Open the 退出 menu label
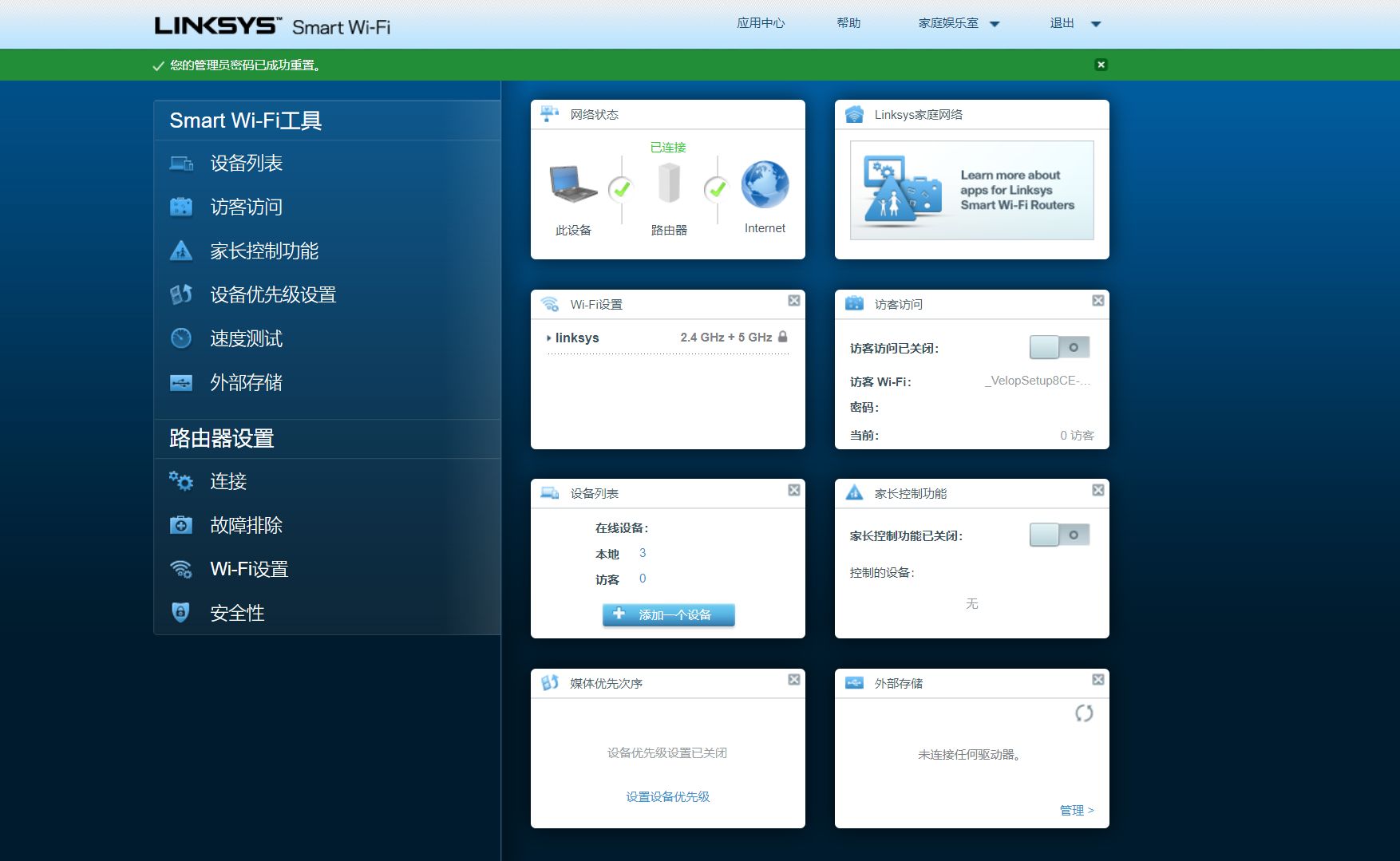 1062,23
